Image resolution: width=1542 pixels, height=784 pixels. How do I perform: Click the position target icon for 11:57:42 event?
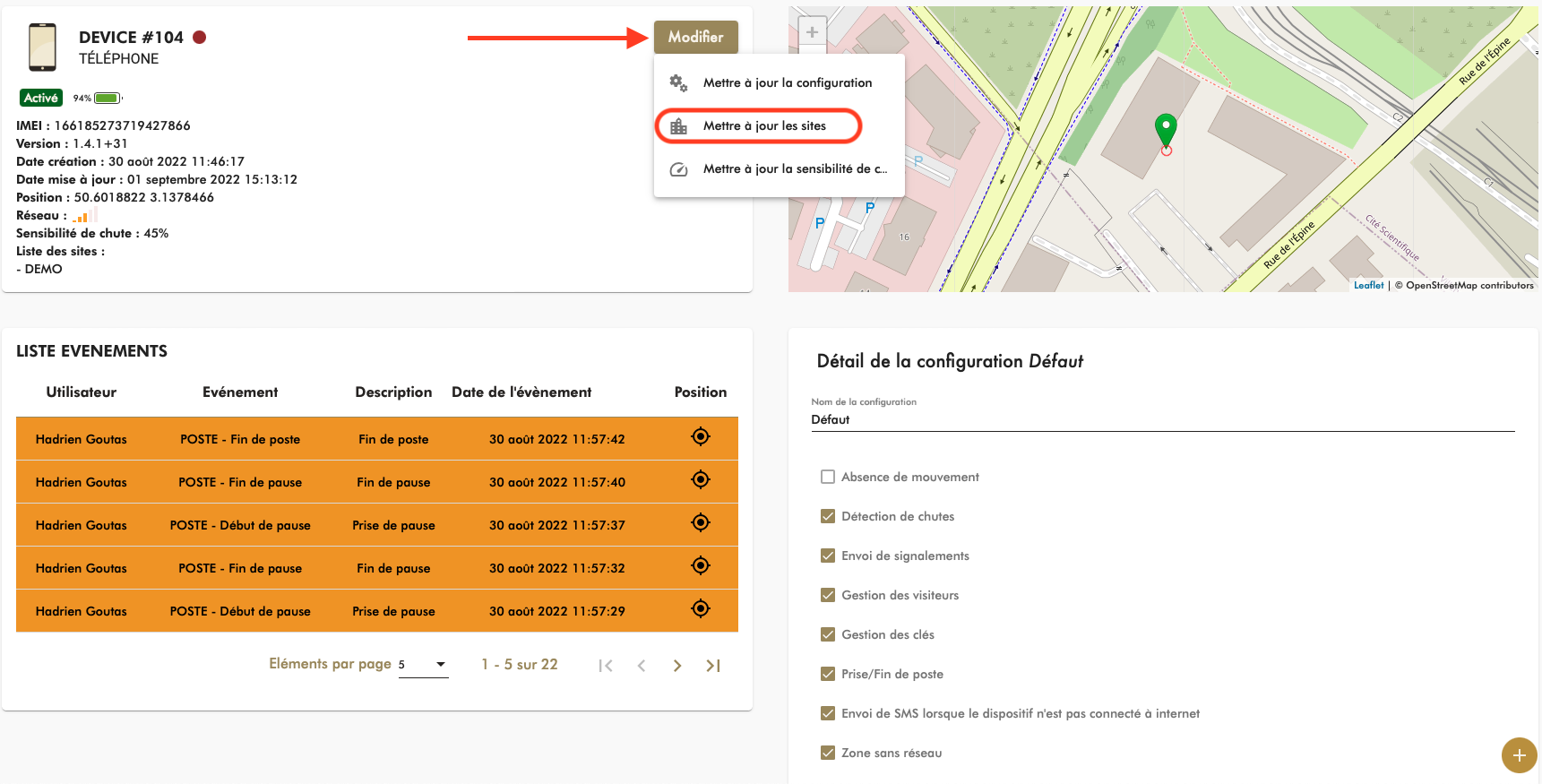(701, 436)
